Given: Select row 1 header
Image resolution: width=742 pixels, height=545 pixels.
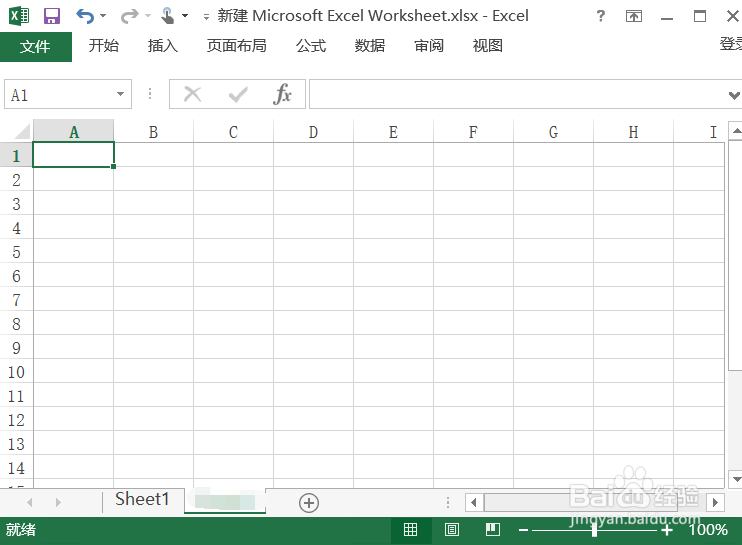Looking at the screenshot, I should coord(16,155).
